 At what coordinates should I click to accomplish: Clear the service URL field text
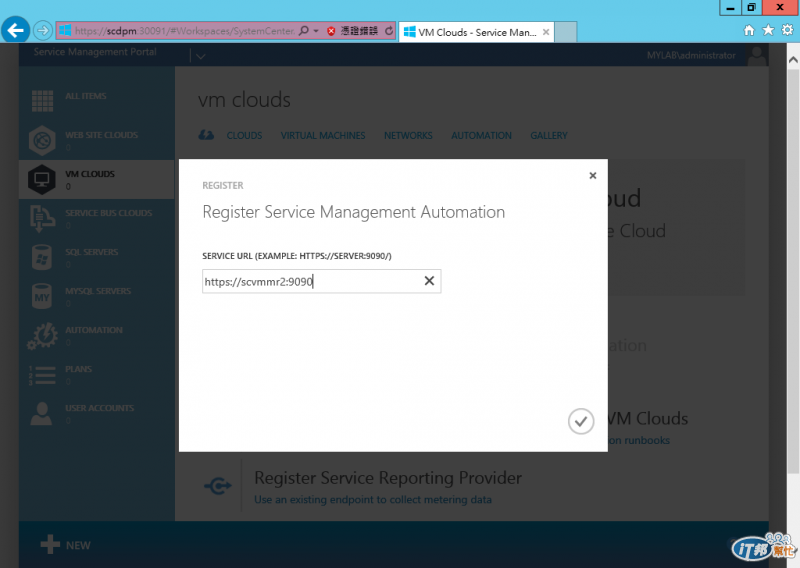(429, 281)
